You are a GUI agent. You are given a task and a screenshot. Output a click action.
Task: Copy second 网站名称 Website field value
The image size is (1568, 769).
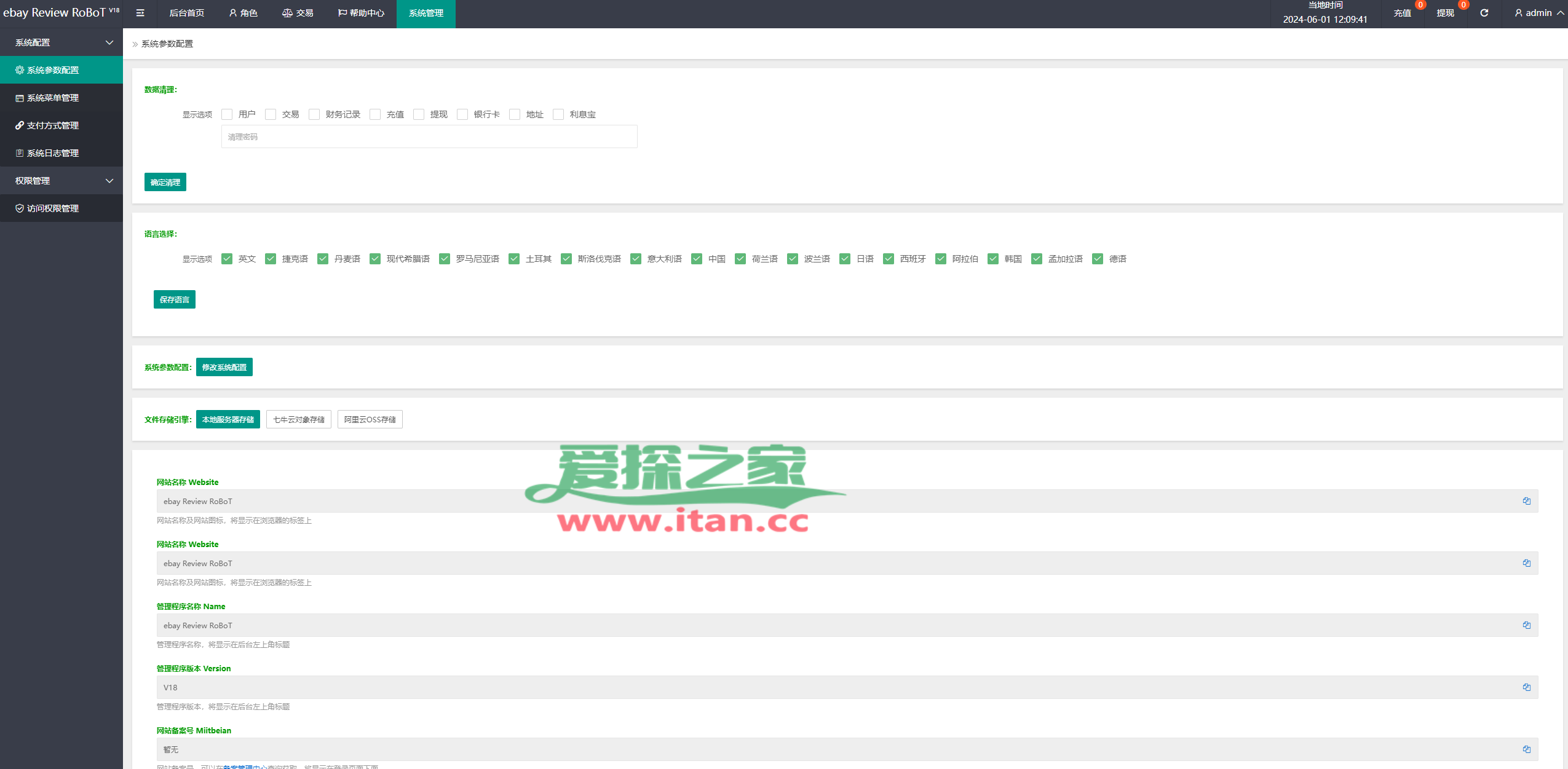pyautogui.click(x=1527, y=563)
